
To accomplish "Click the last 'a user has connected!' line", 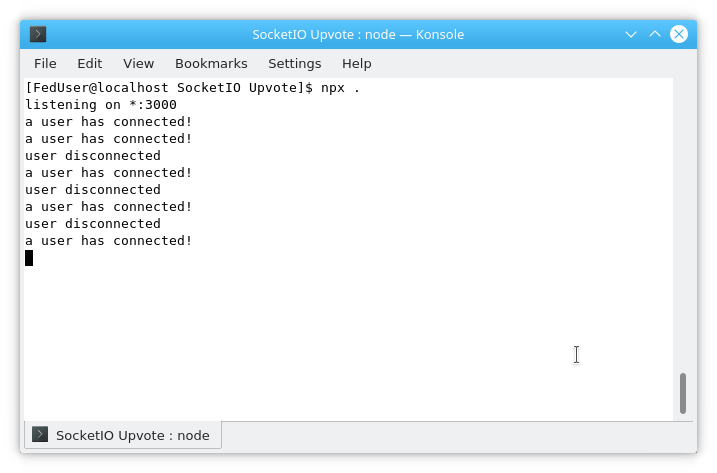I will tap(108, 241).
